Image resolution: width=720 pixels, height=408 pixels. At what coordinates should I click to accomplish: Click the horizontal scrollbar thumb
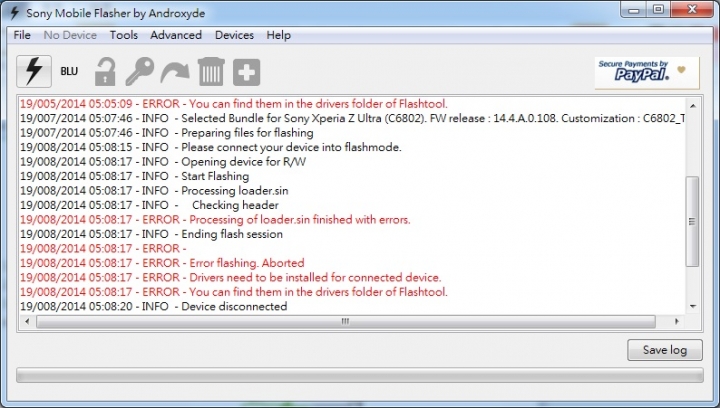pos(346,321)
